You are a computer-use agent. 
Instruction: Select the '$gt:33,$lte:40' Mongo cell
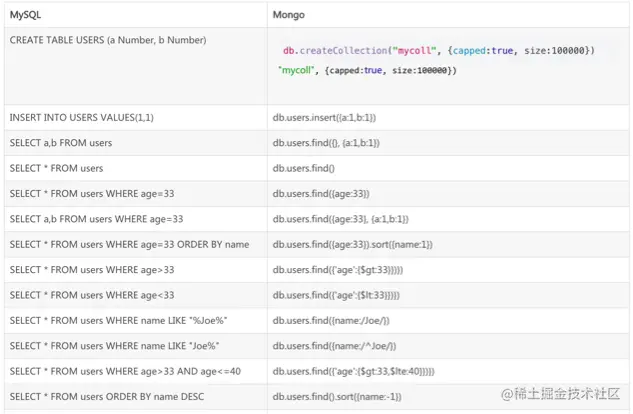(x=448, y=372)
